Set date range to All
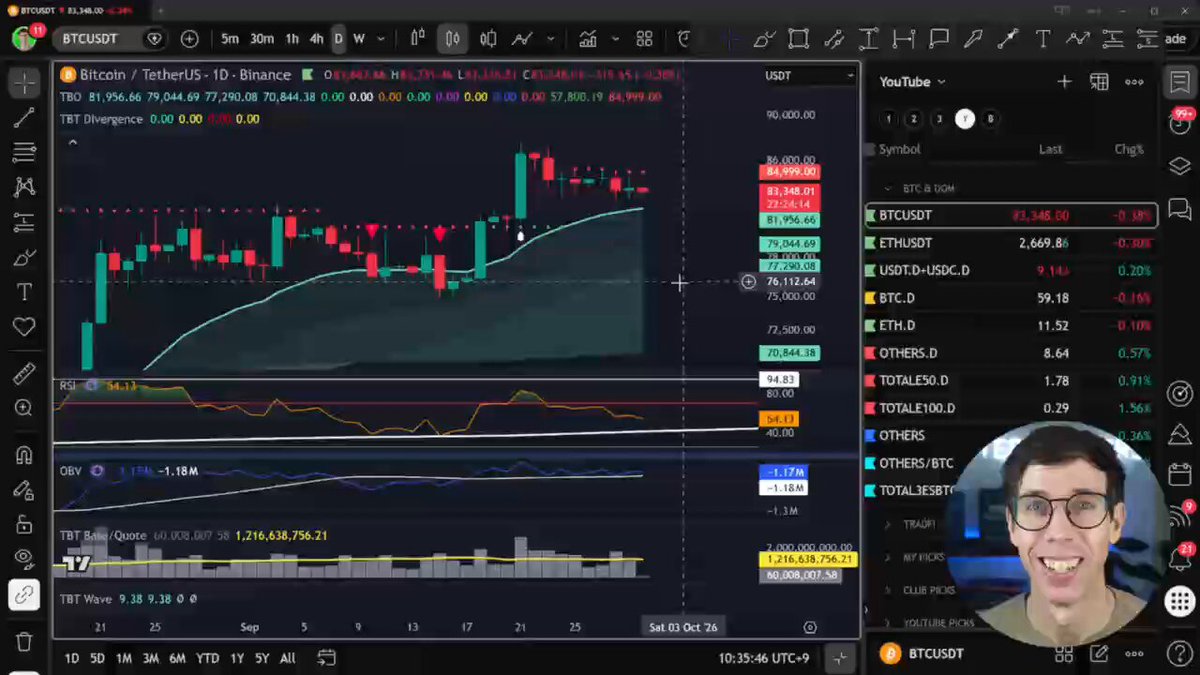The height and width of the screenshot is (675, 1200). 287,658
